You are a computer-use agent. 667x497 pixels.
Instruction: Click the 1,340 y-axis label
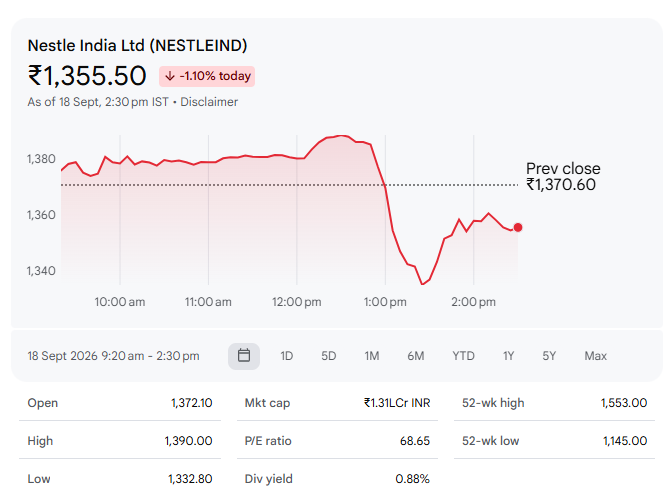tap(41, 271)
